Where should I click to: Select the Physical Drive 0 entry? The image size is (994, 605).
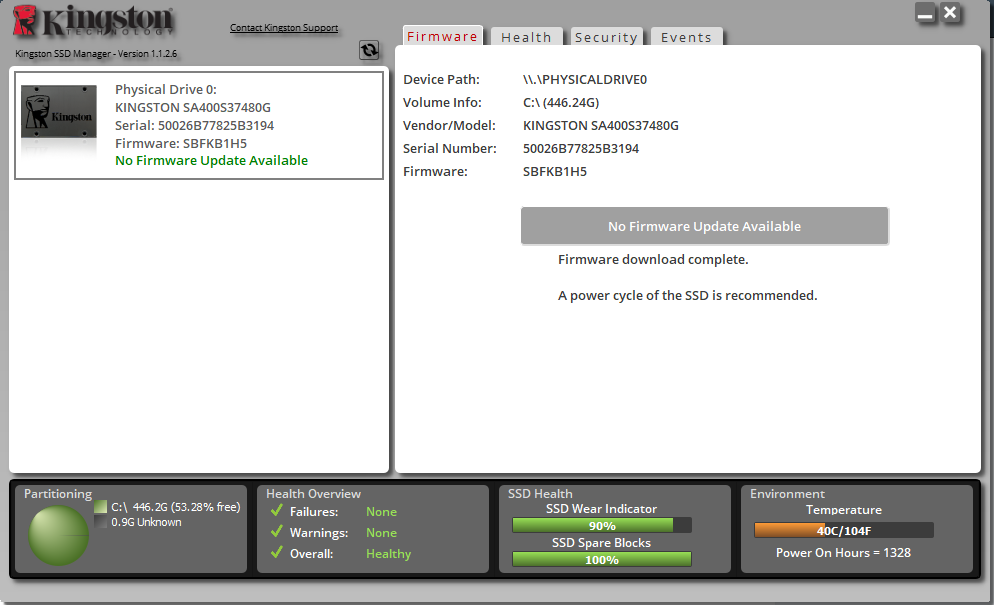199,125
